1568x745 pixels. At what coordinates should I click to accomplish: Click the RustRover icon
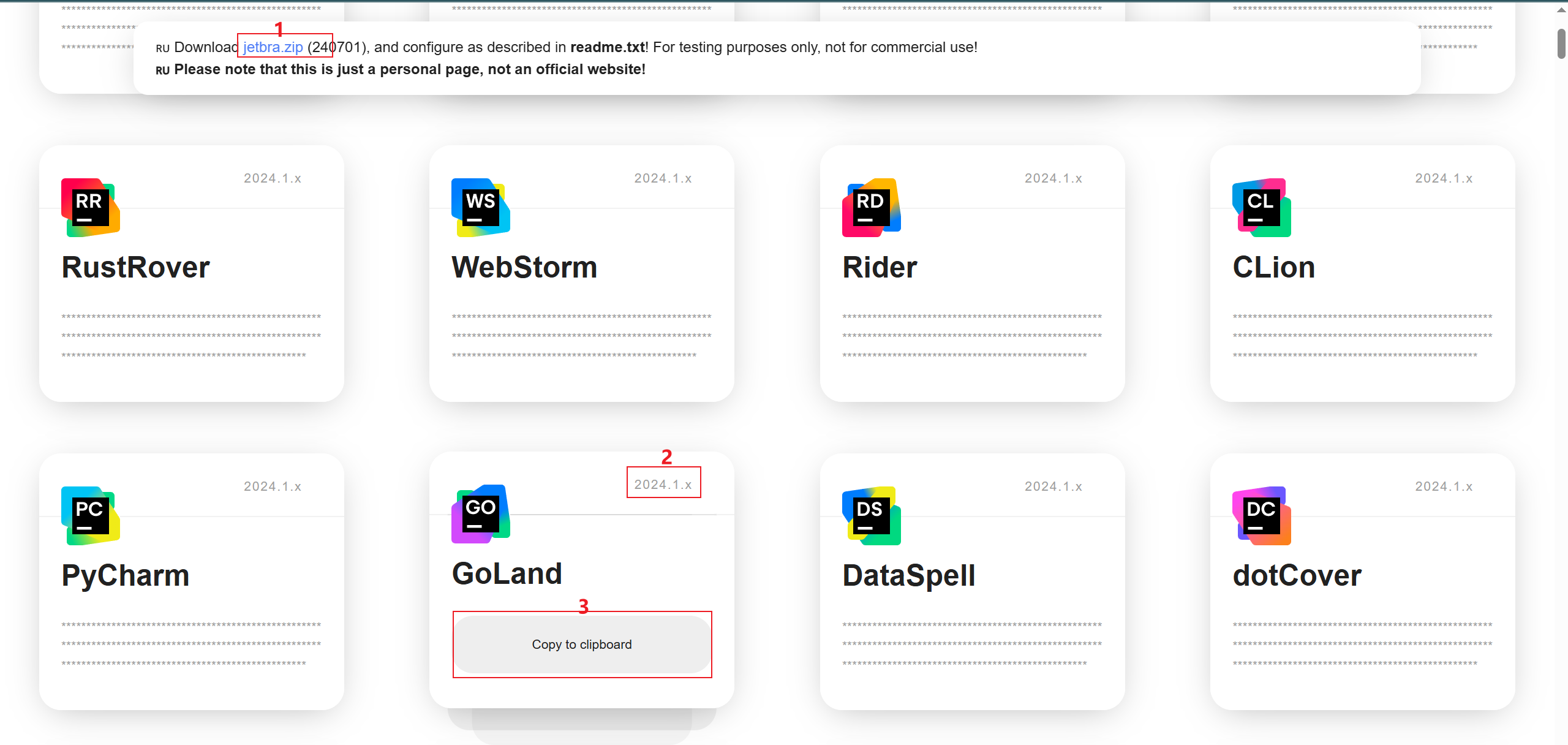point(91,207)
